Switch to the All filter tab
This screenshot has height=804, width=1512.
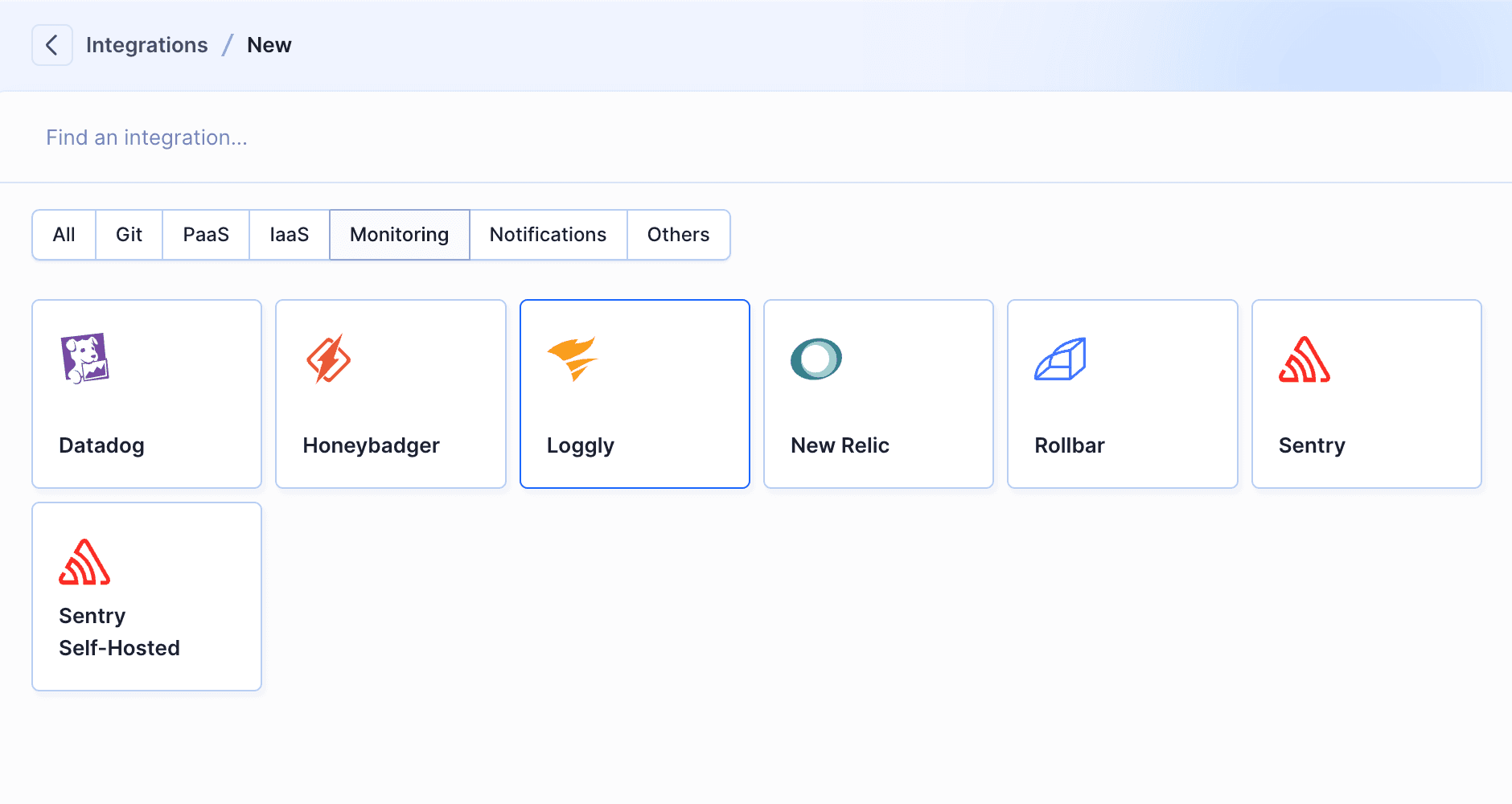64,235
